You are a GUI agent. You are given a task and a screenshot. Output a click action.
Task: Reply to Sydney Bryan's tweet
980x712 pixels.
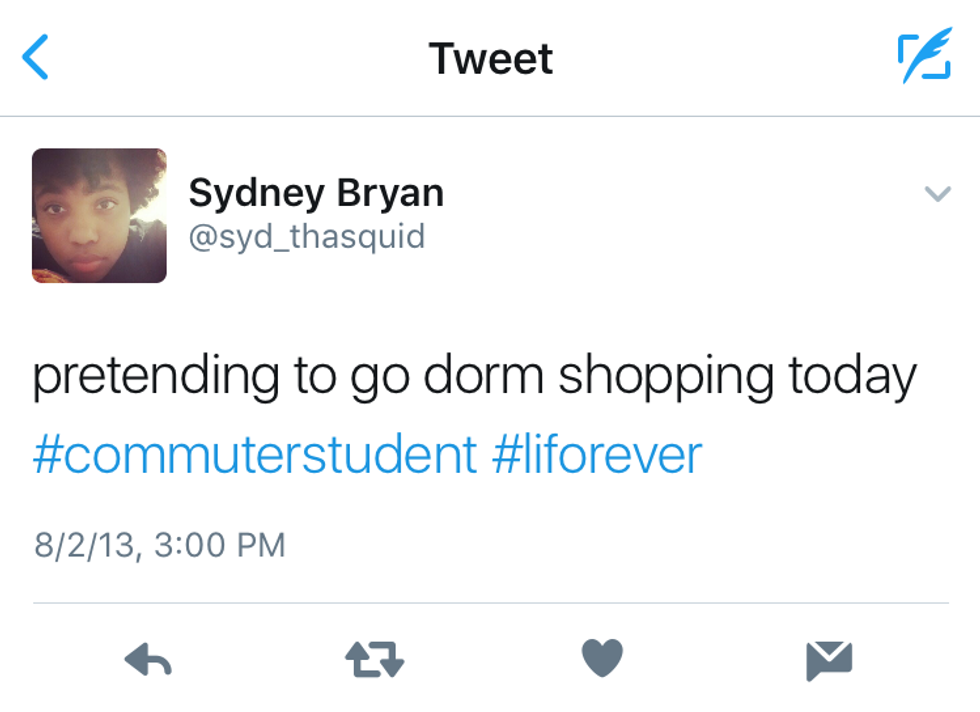point(148,659)
